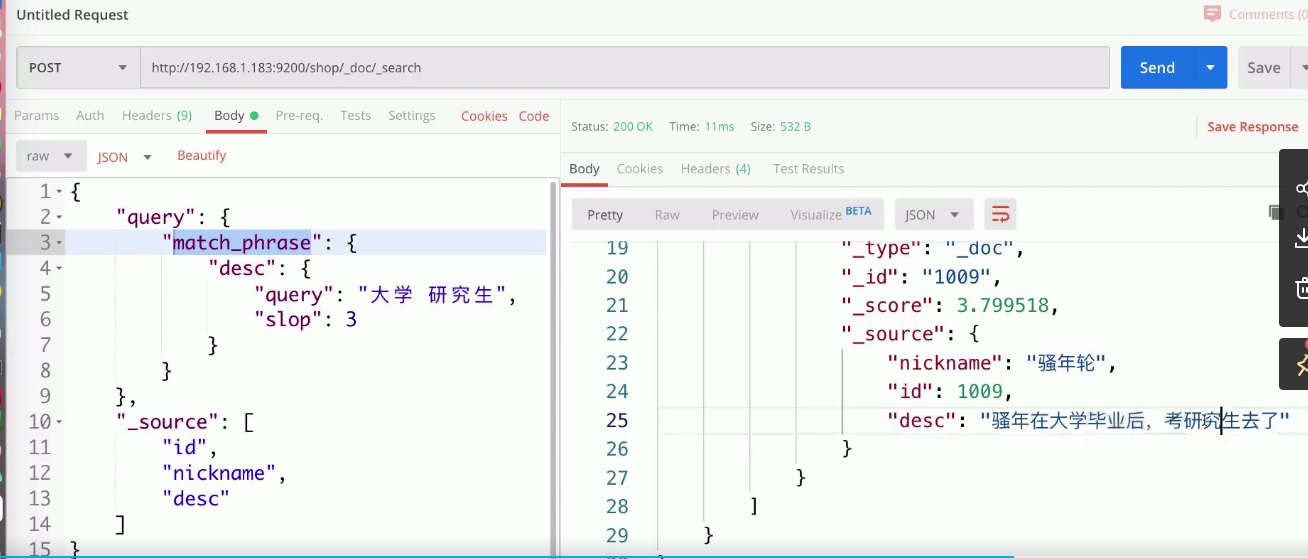Screen dimensions: 1308x559
Task: Select the request Body tab
Action: (236, 115)
